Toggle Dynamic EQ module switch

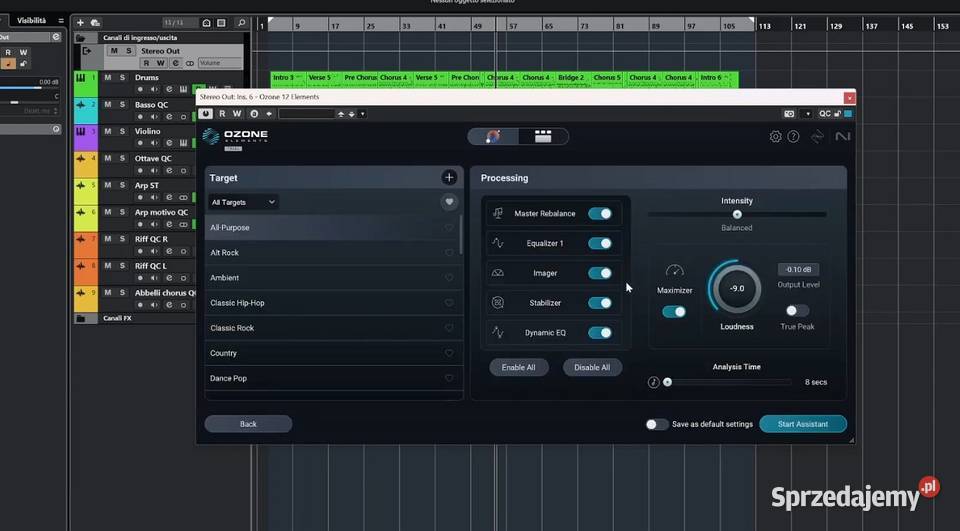(599, 333)
